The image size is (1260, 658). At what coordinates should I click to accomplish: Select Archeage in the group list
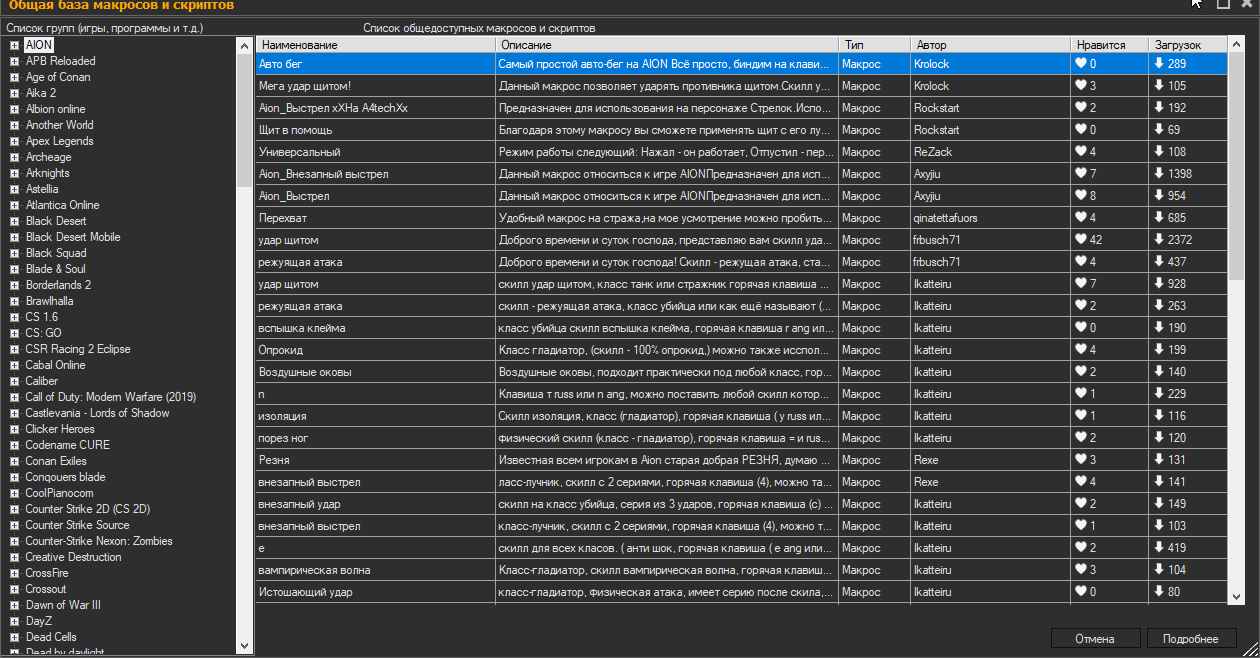point(48,157)
